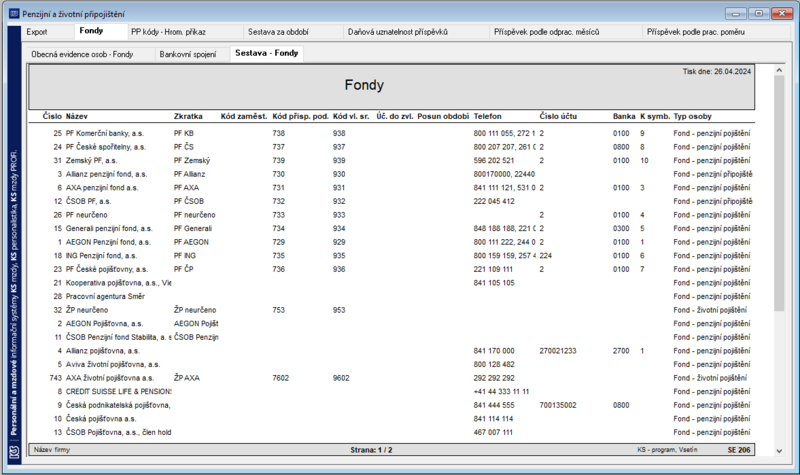Click the vertical scrollbar thumb
The height and width of the screenshot is (475, 800).
pyautogui.click(x=779, y=193)
